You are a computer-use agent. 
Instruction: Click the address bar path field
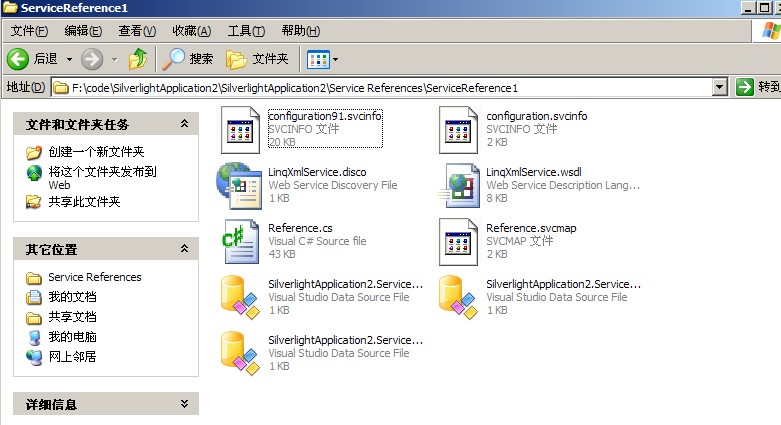[382, 88]
